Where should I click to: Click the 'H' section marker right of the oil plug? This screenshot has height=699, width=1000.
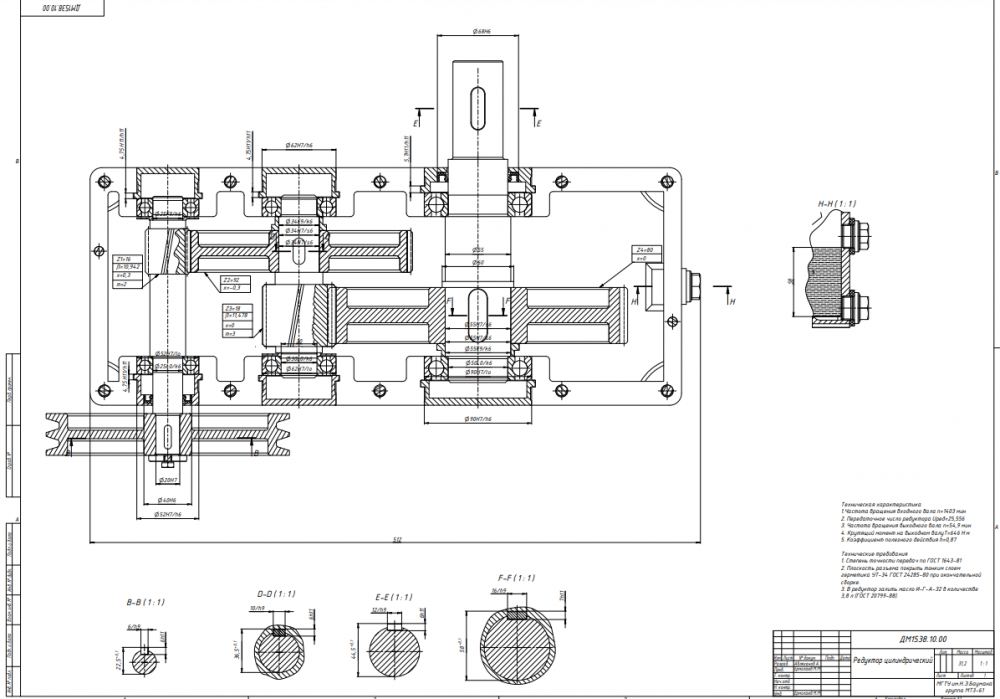[732, 302]
